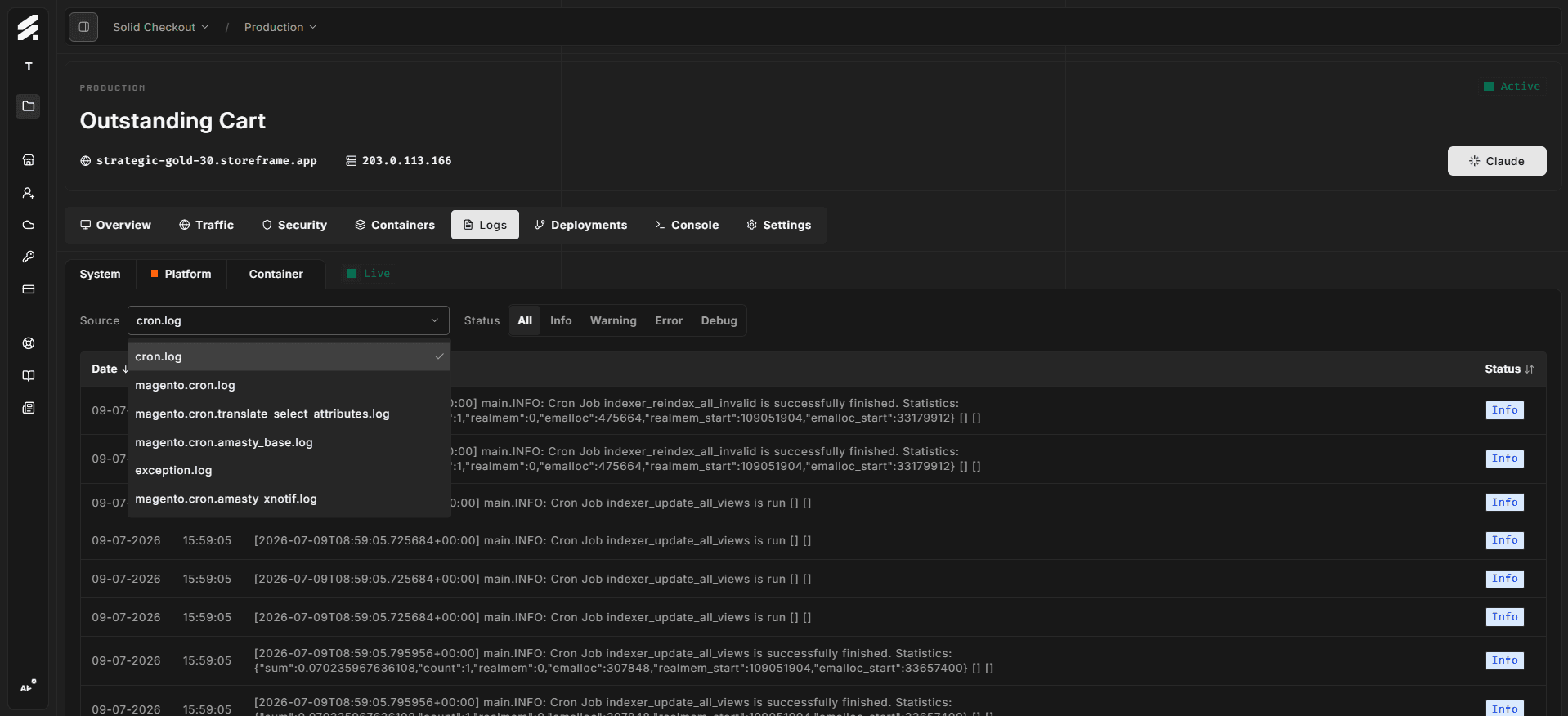Viewport: 1568px width, 716px height.
Task: Filter logs by All status
Action: point(525,320)
